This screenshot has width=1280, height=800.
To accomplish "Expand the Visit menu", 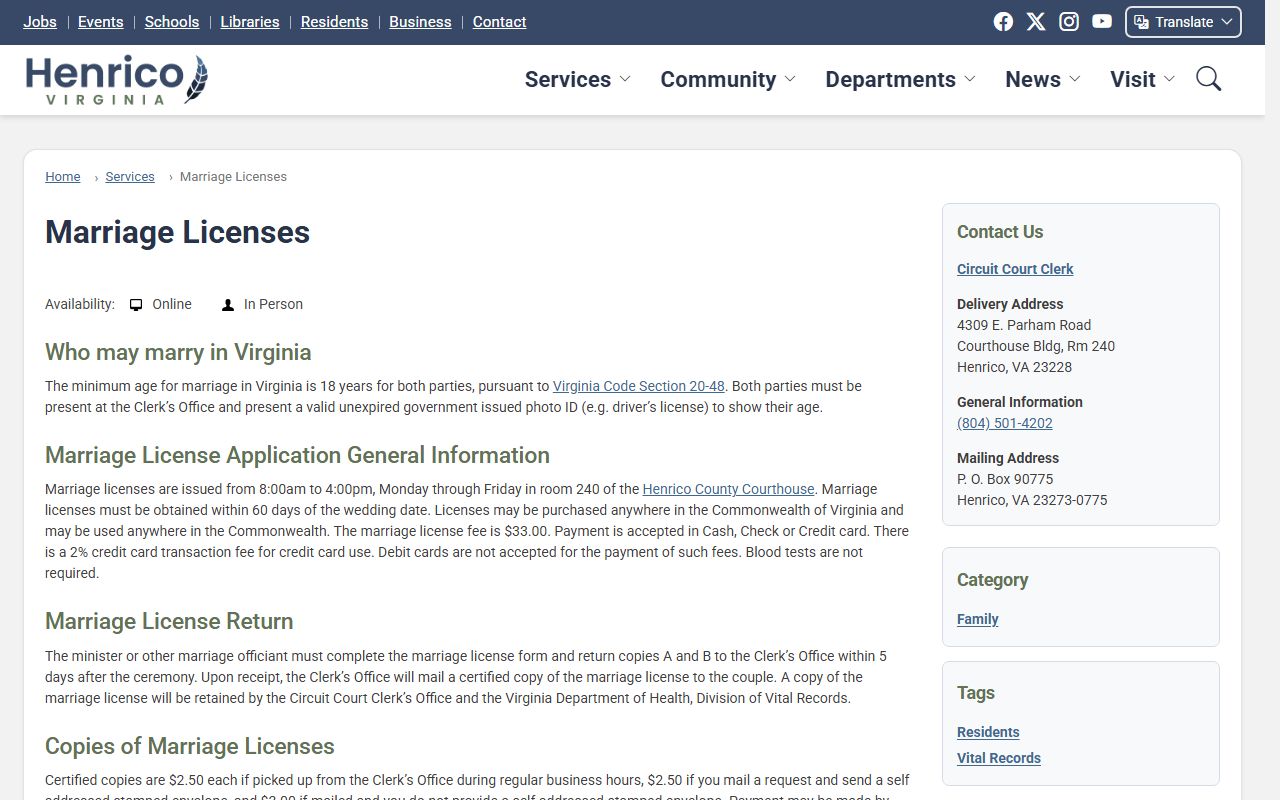I will 1142,79.
